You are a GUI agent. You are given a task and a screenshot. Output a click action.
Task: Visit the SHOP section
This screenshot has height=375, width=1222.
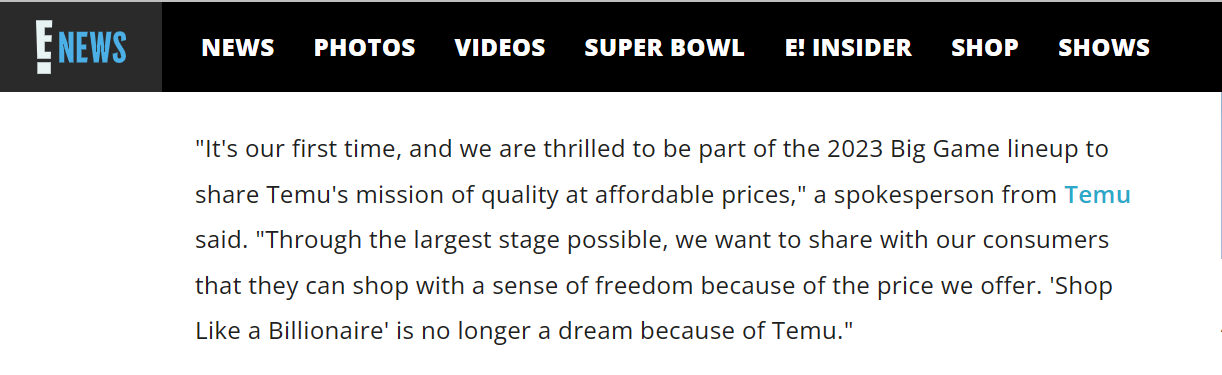(985, 48)
